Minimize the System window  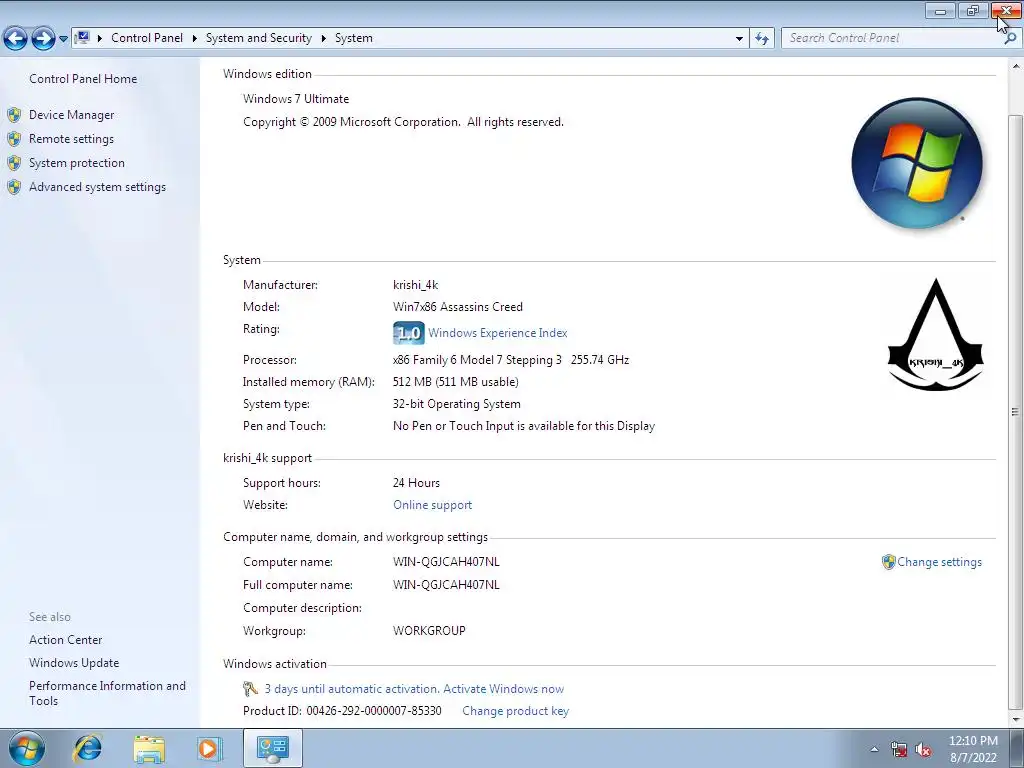(940, 10)
